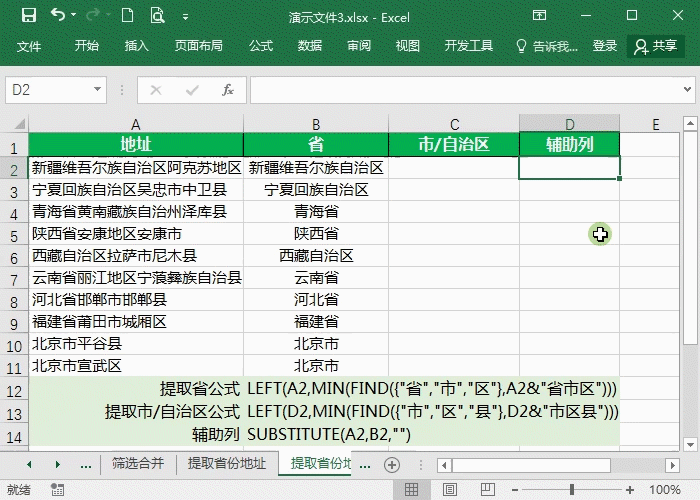Click the Print Preview icon
This screenshot has width=700, height=500.
(x=157, y=16)
